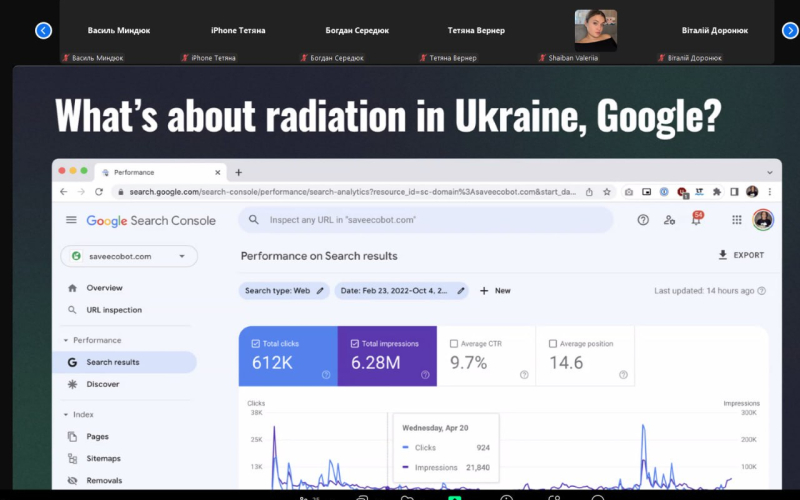Open the browser extensions puzzle icon

tap(717, 192)
